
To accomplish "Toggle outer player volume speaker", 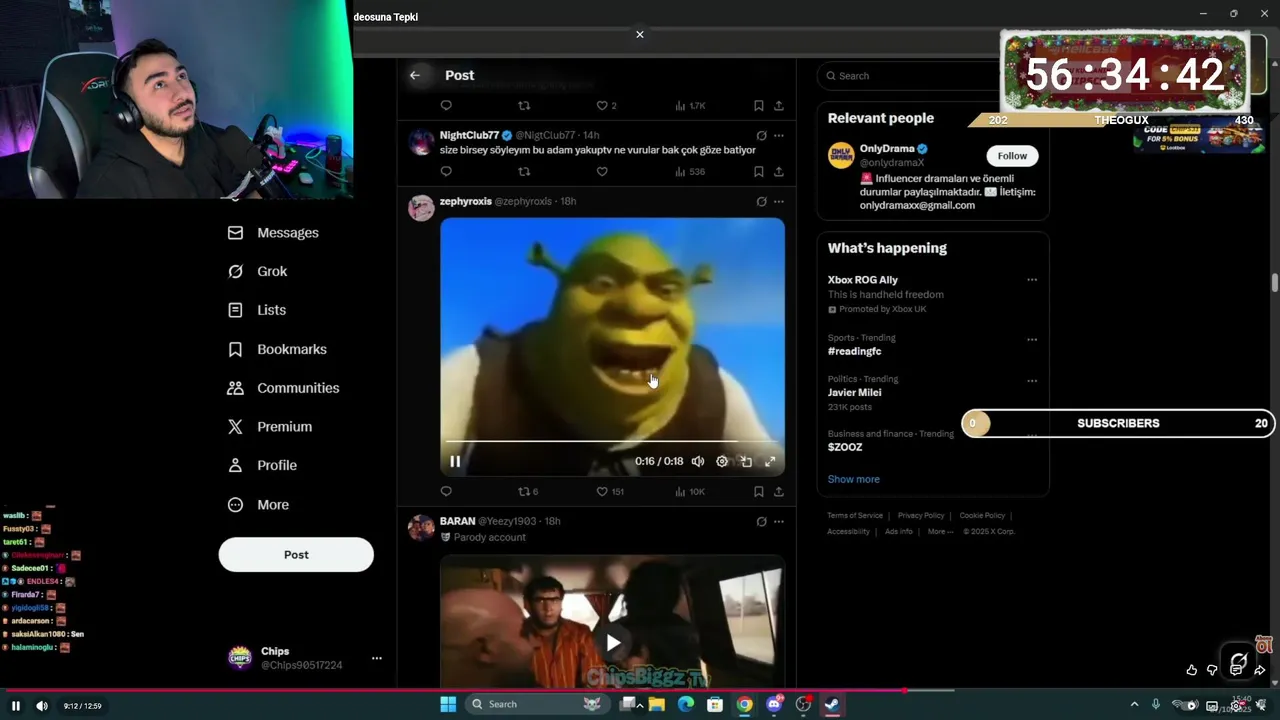I will pos(42,706).
